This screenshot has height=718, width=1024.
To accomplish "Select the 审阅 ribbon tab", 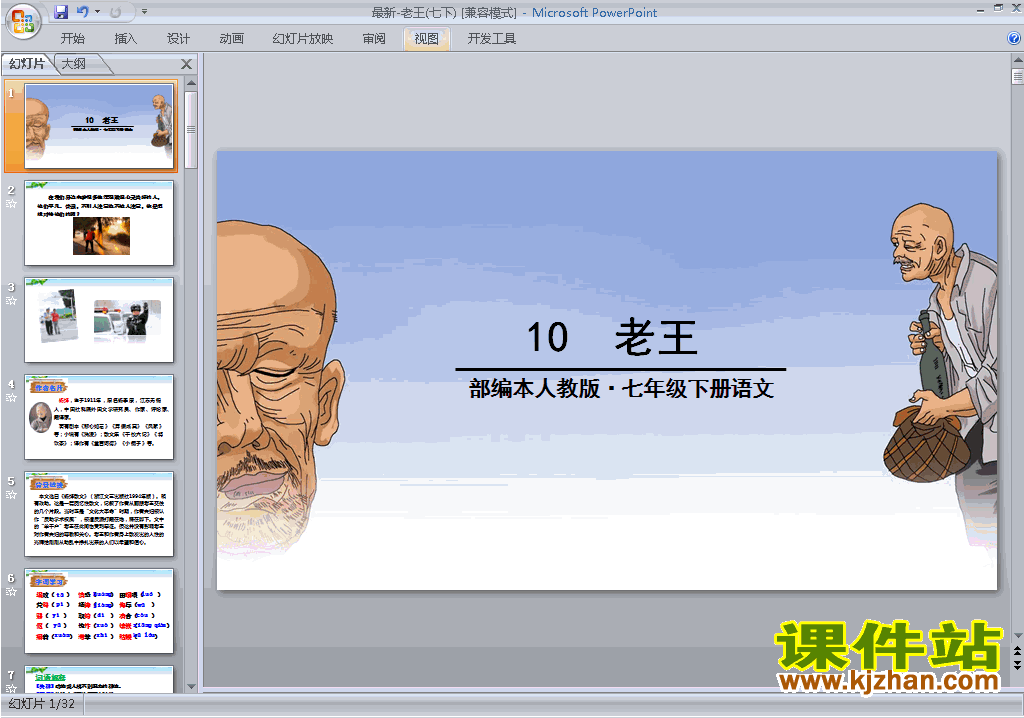I will coord(374,39).
